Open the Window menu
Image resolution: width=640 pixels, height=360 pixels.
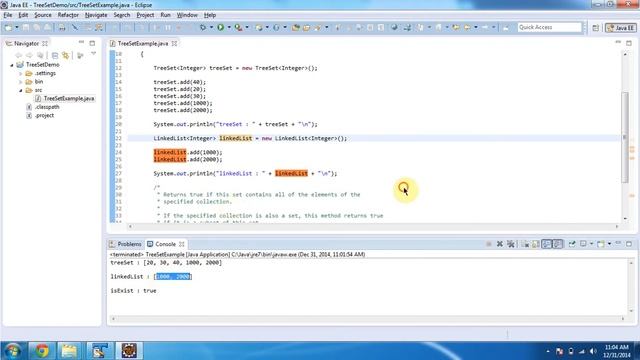pos(187,15)
